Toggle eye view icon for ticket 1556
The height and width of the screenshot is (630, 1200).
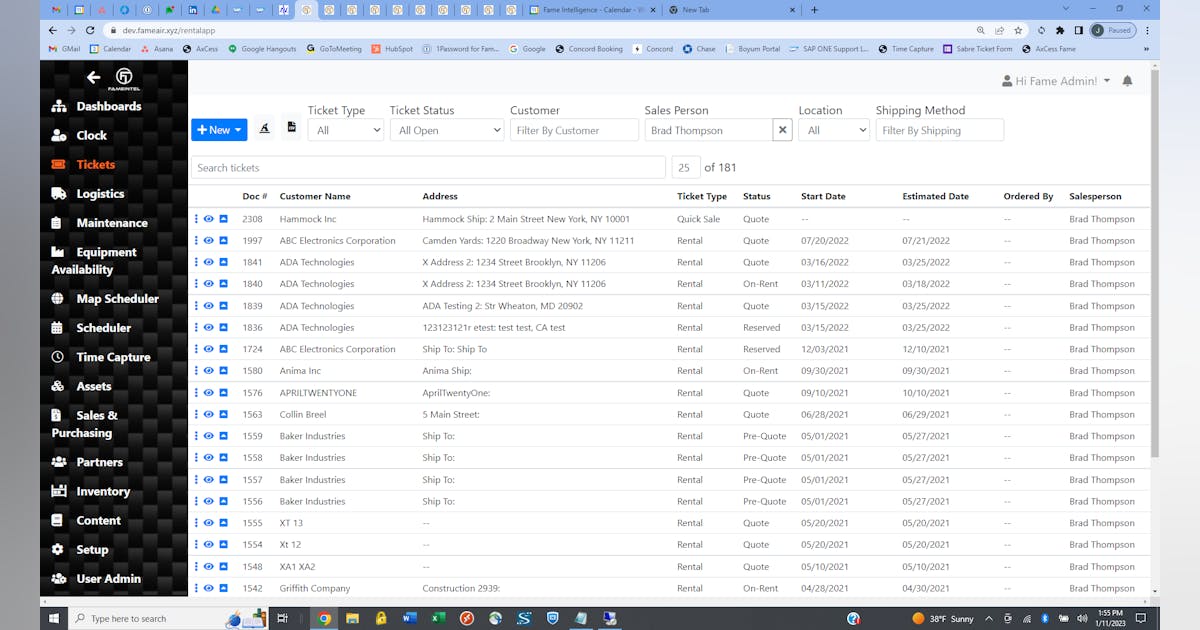pyautogui.click(x=210, y=501)
